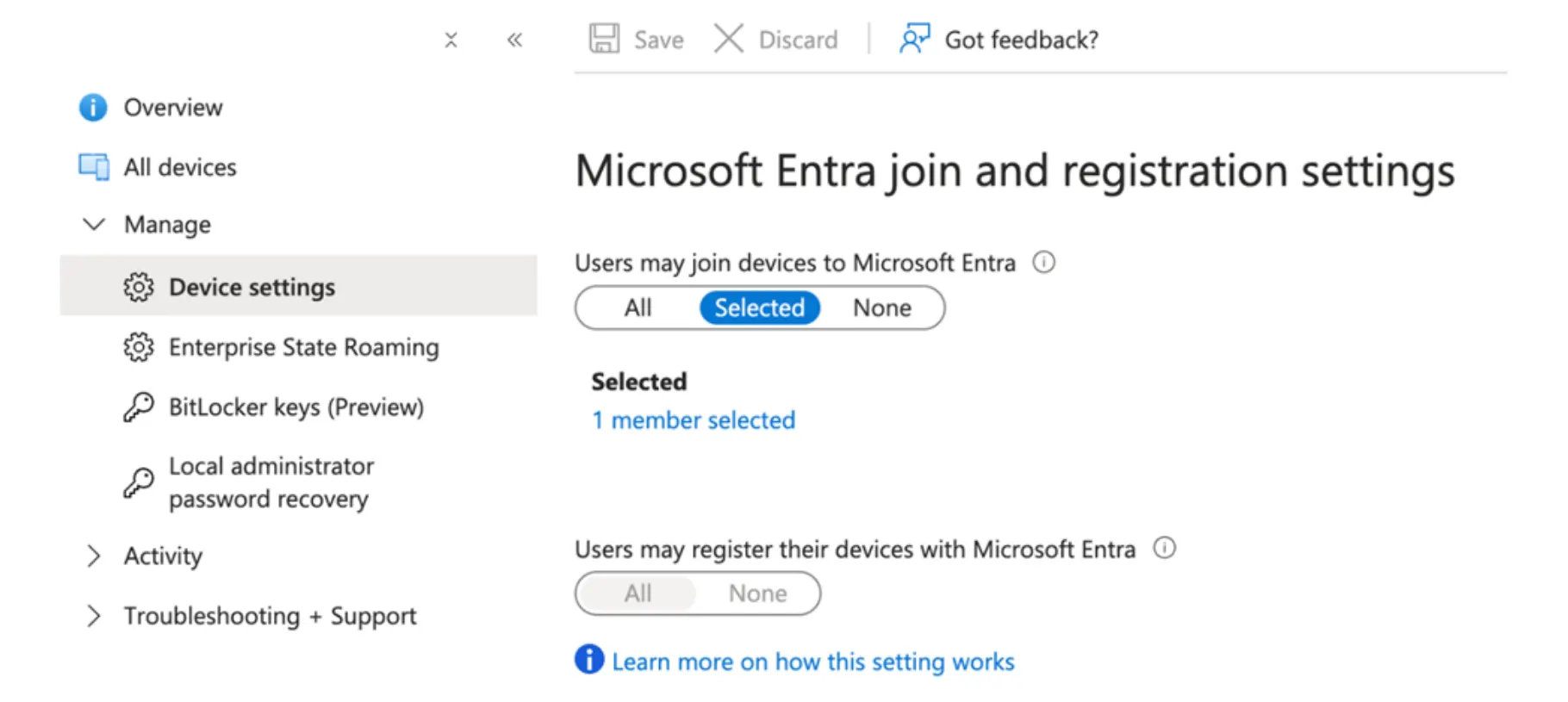1568x702 pixels.
Task: Click info icon beside join devices setting
Action: 1043,262
